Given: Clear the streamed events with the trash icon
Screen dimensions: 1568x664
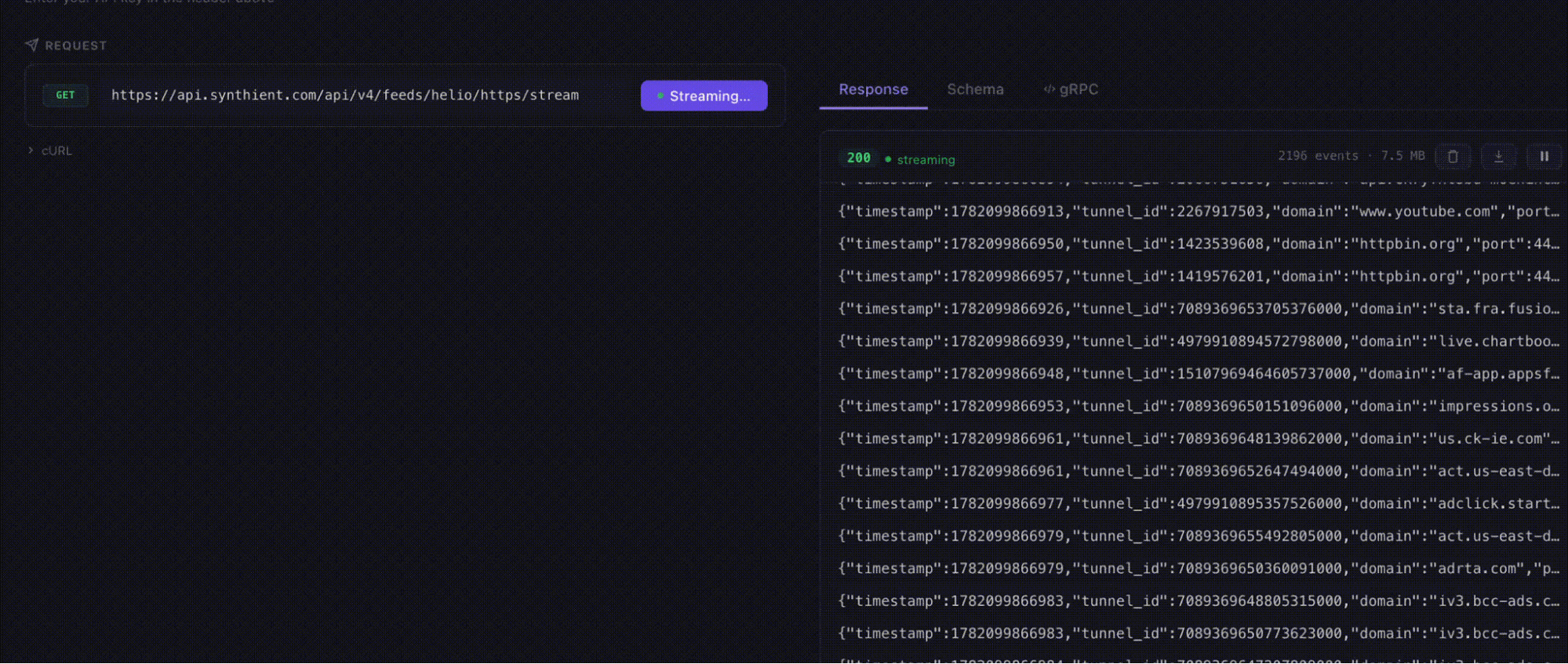Looking at the screenshot, I should pyautogui.click(x=1452, y=156).
